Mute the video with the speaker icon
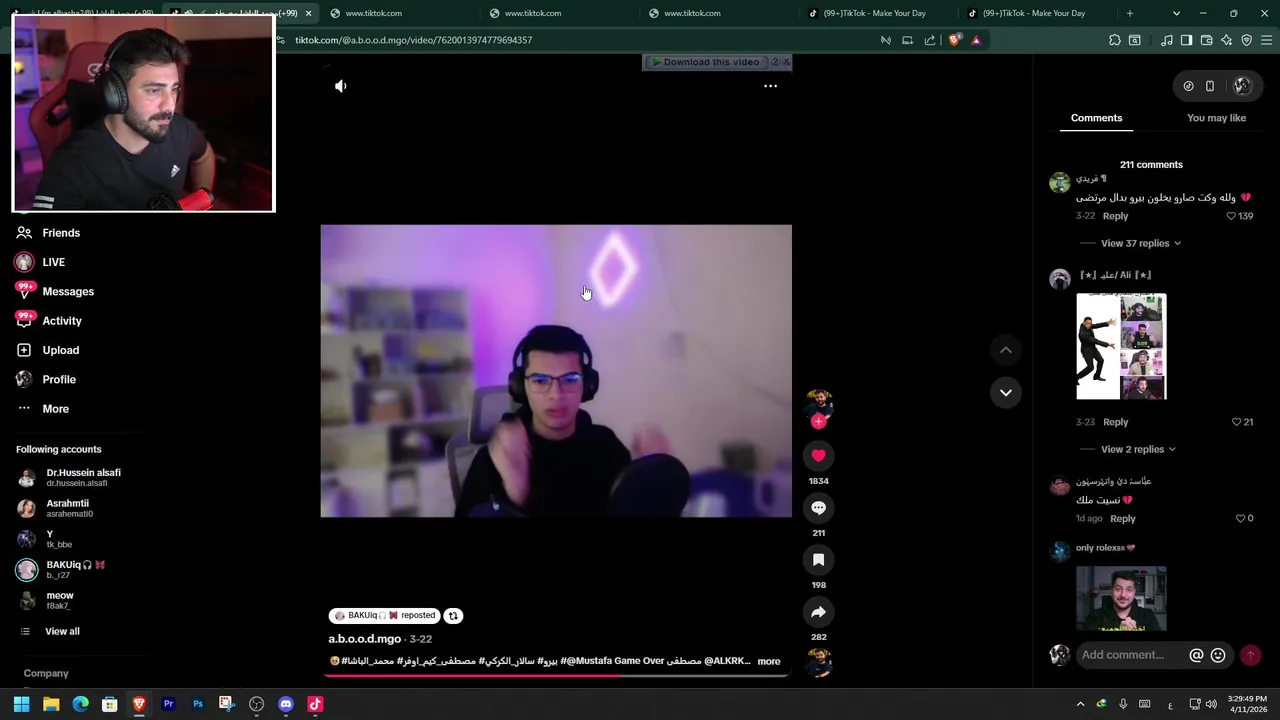This screenshot has width=1280, height=720. (x=341, y=86)
